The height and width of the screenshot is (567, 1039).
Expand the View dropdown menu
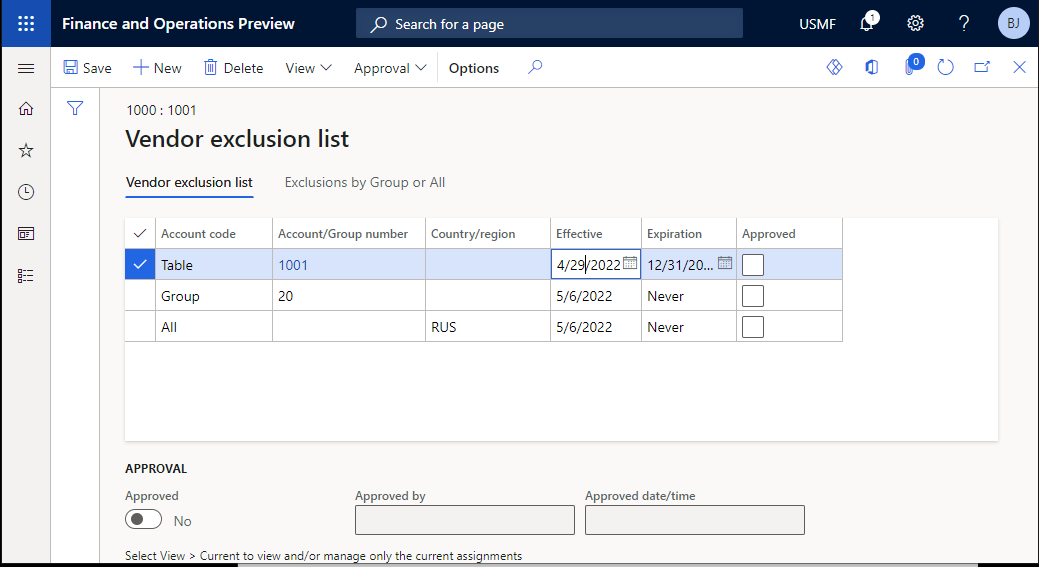click(308, 68)
